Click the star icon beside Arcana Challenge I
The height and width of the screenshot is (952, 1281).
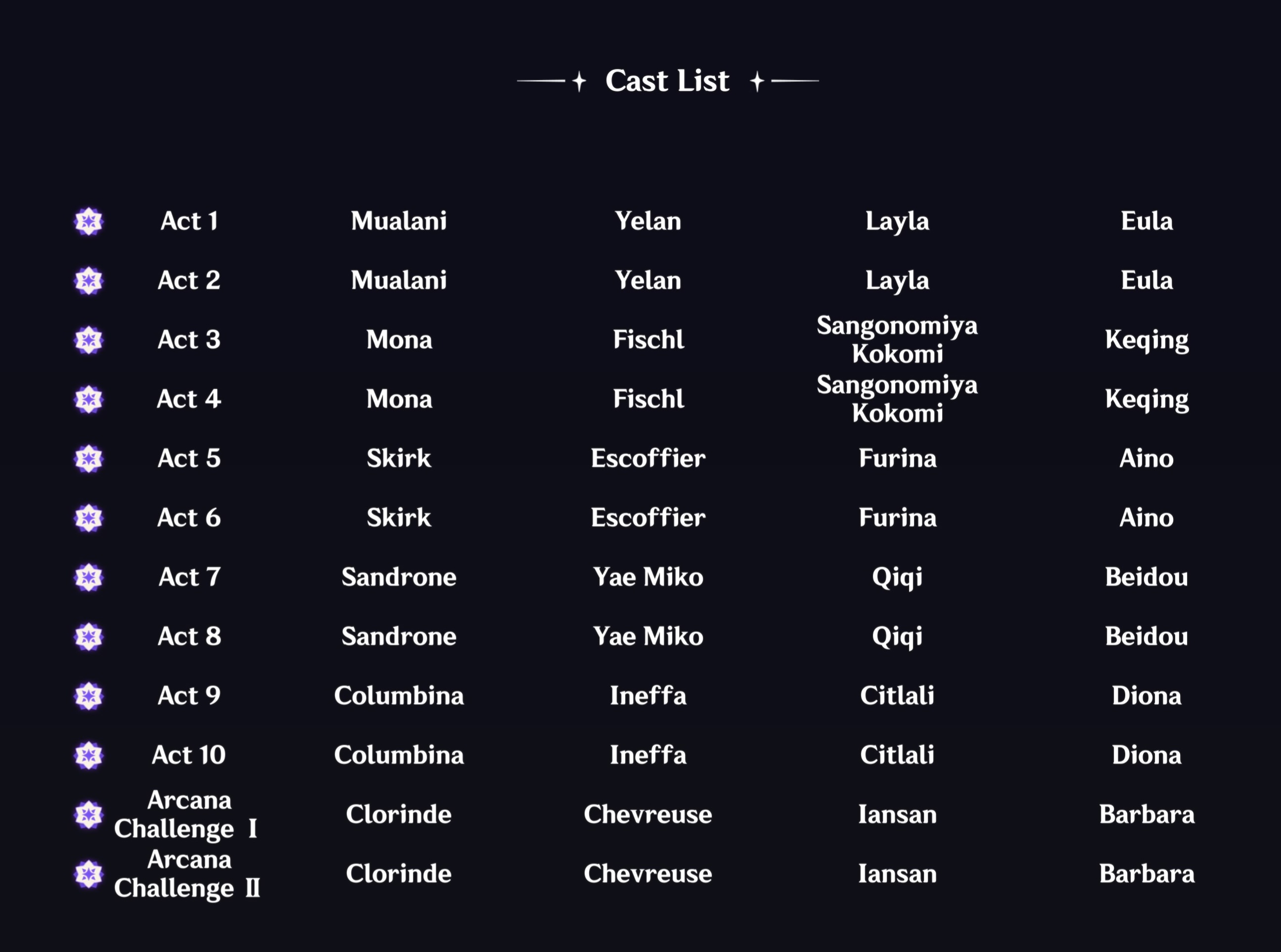coord(89,815)
